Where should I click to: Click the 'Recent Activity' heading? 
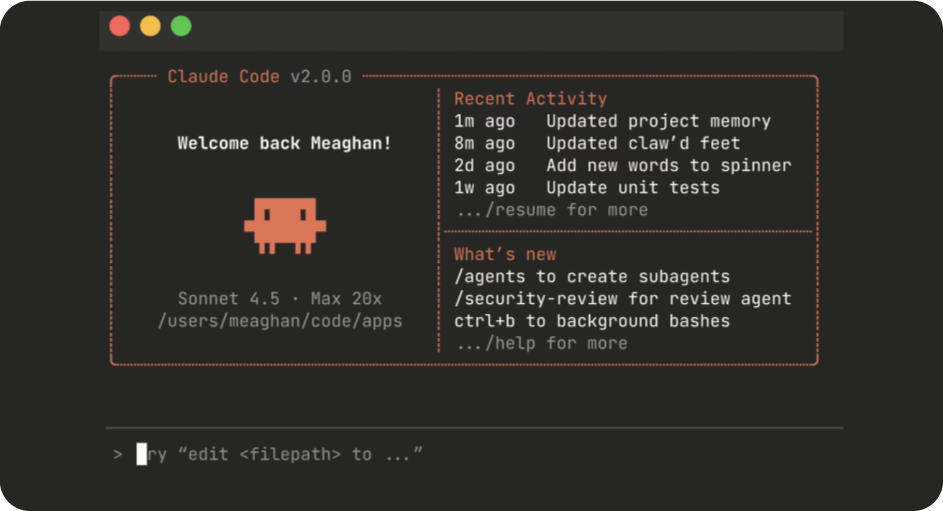(x=530, y=99)
